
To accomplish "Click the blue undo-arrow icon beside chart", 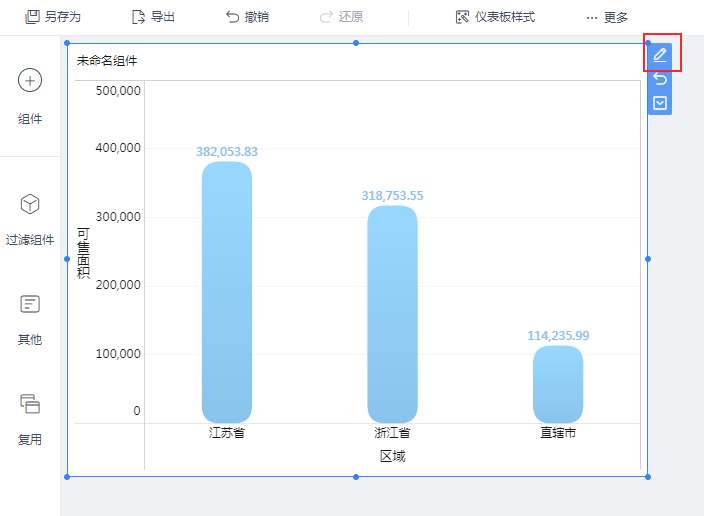I will (660, 79).
